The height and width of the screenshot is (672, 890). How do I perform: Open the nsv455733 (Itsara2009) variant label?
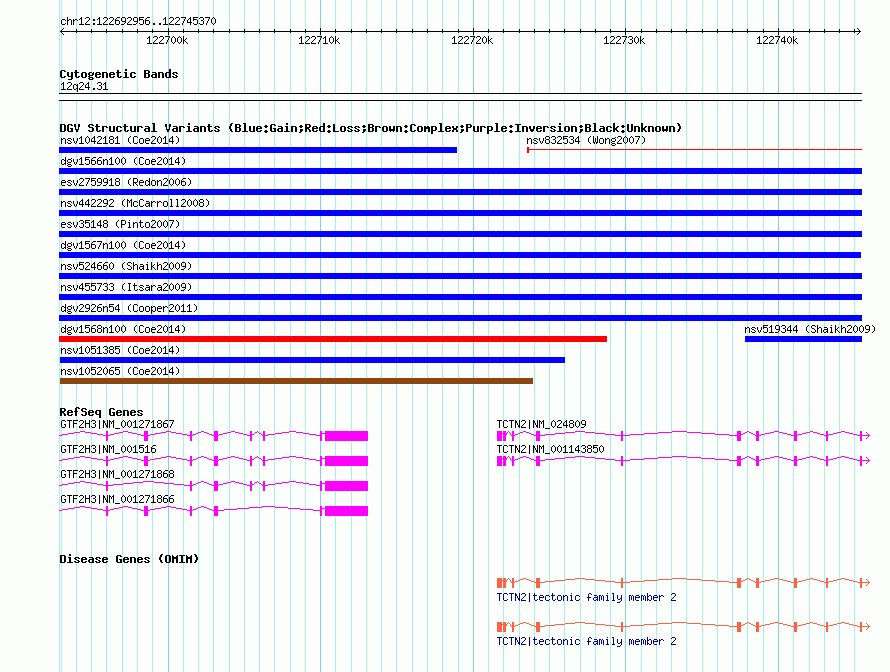tap(126, 287)
